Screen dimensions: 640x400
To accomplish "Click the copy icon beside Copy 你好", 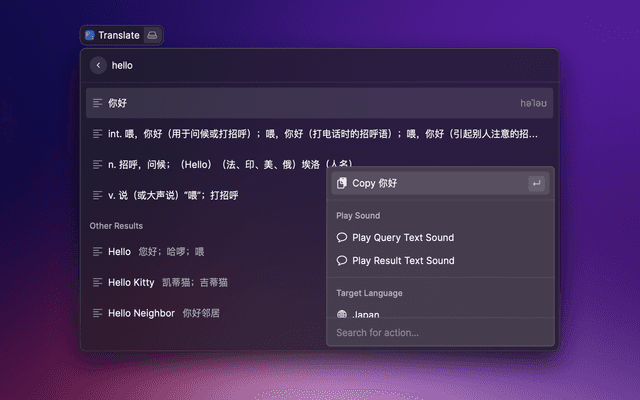I will click(x=342, y=183).
